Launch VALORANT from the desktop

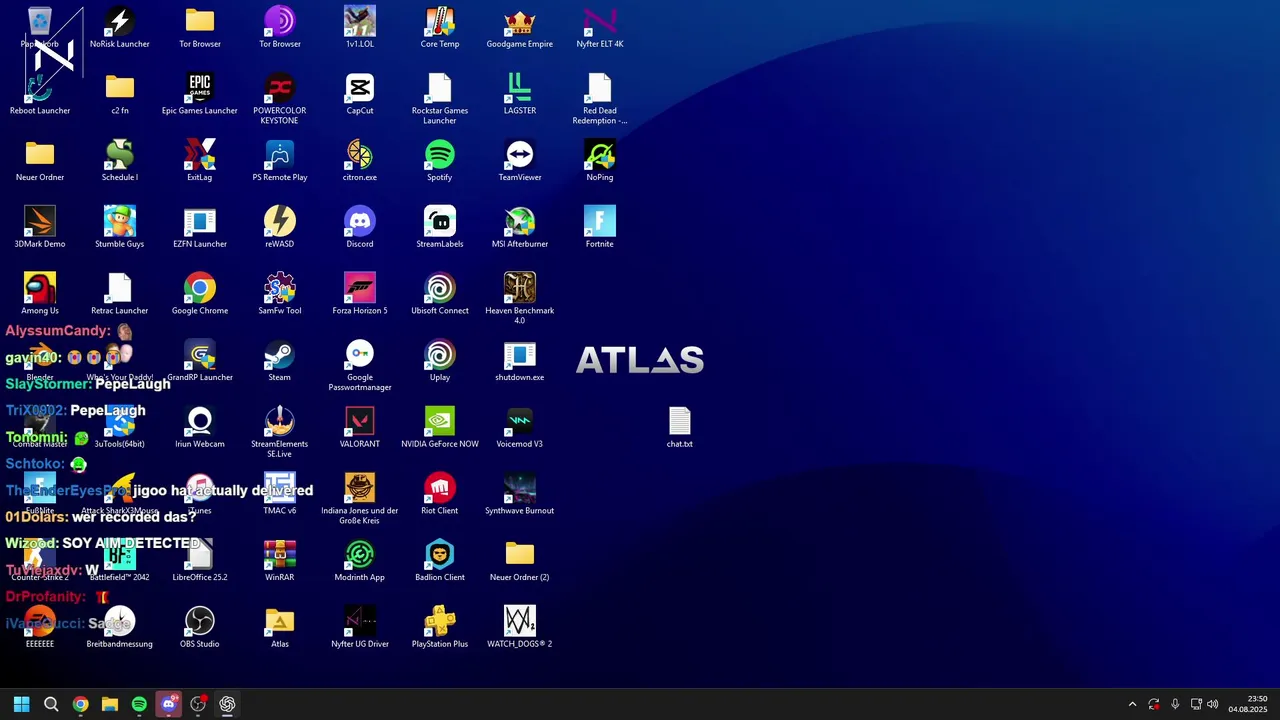click(x=360, y=427)
